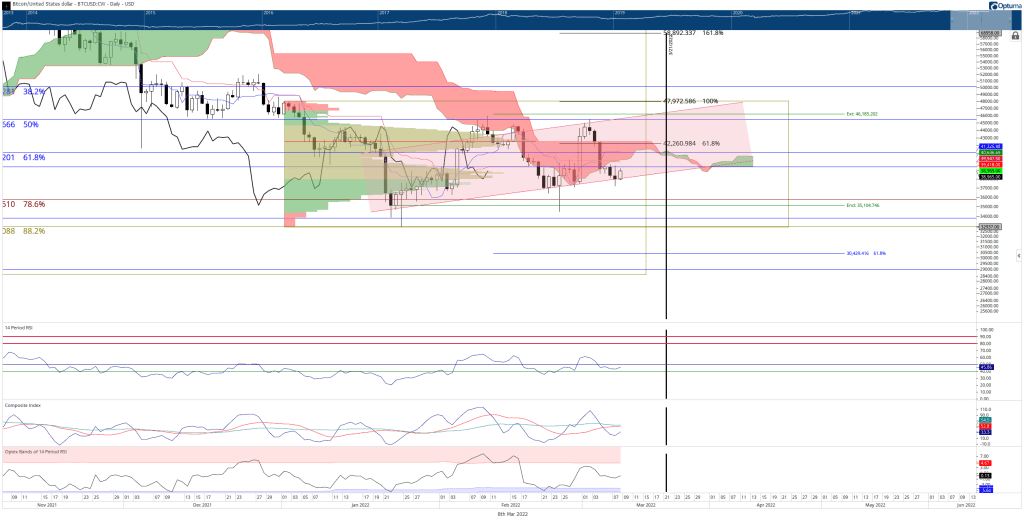
Task: Click the black plus icon beside chart title
Action: point(6,4)
